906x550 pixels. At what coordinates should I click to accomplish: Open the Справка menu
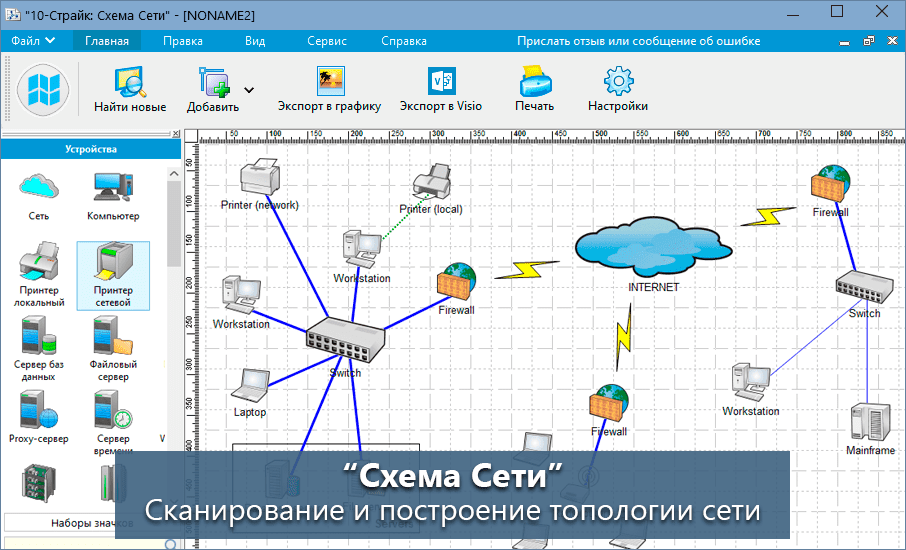(404, 41)
